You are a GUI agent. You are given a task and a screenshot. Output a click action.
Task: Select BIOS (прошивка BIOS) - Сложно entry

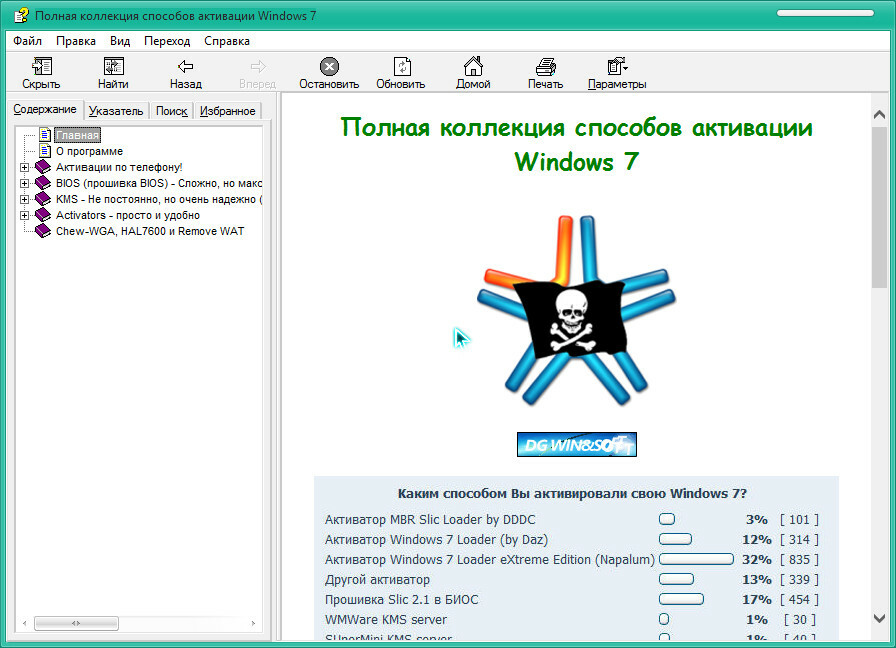pyautogui.click(x=159, y=183)
